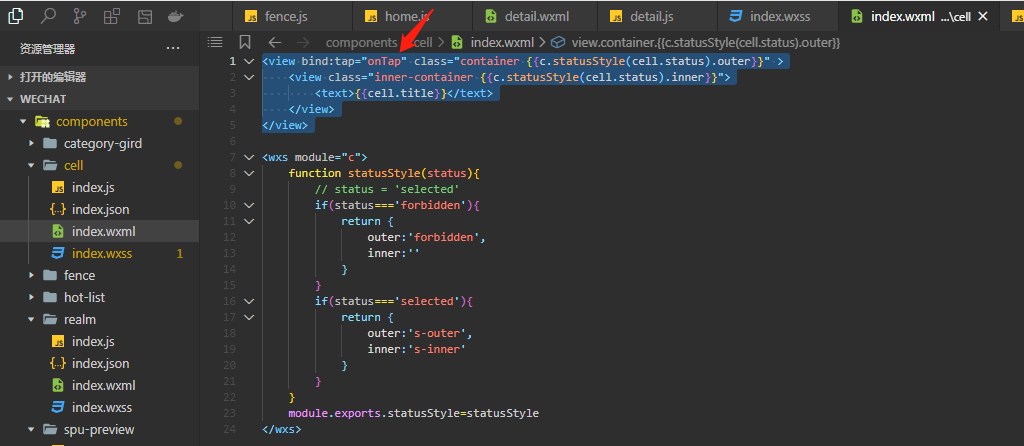
Task: Open the Explorer view in activity bar
Action: (x=16, y=16)
